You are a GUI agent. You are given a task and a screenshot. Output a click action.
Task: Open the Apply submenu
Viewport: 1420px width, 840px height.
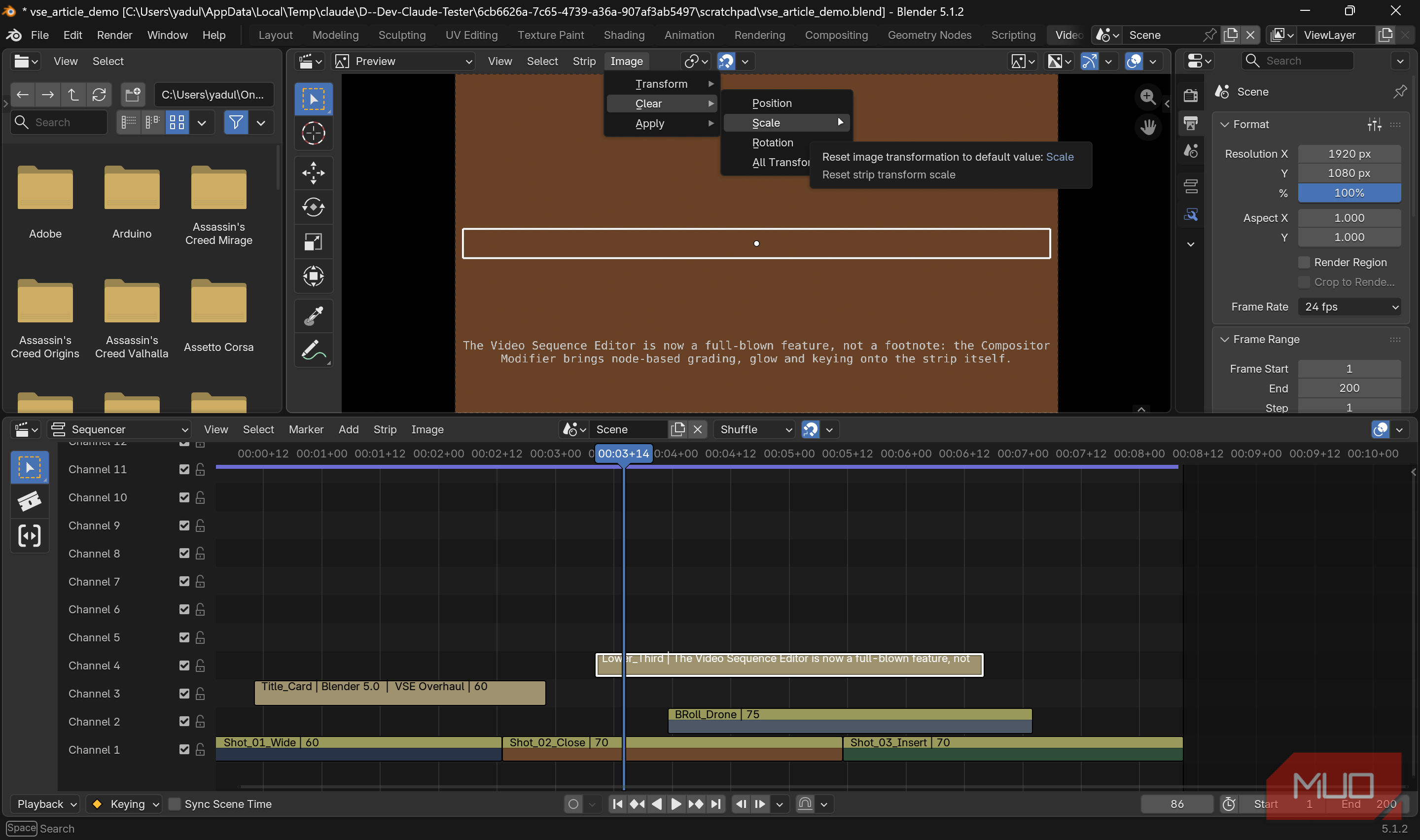(x=662, y=123)
